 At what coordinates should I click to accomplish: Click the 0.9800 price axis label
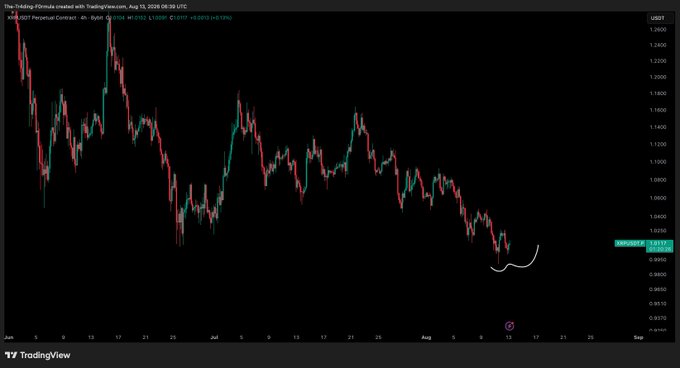click(x=658, y=274)
